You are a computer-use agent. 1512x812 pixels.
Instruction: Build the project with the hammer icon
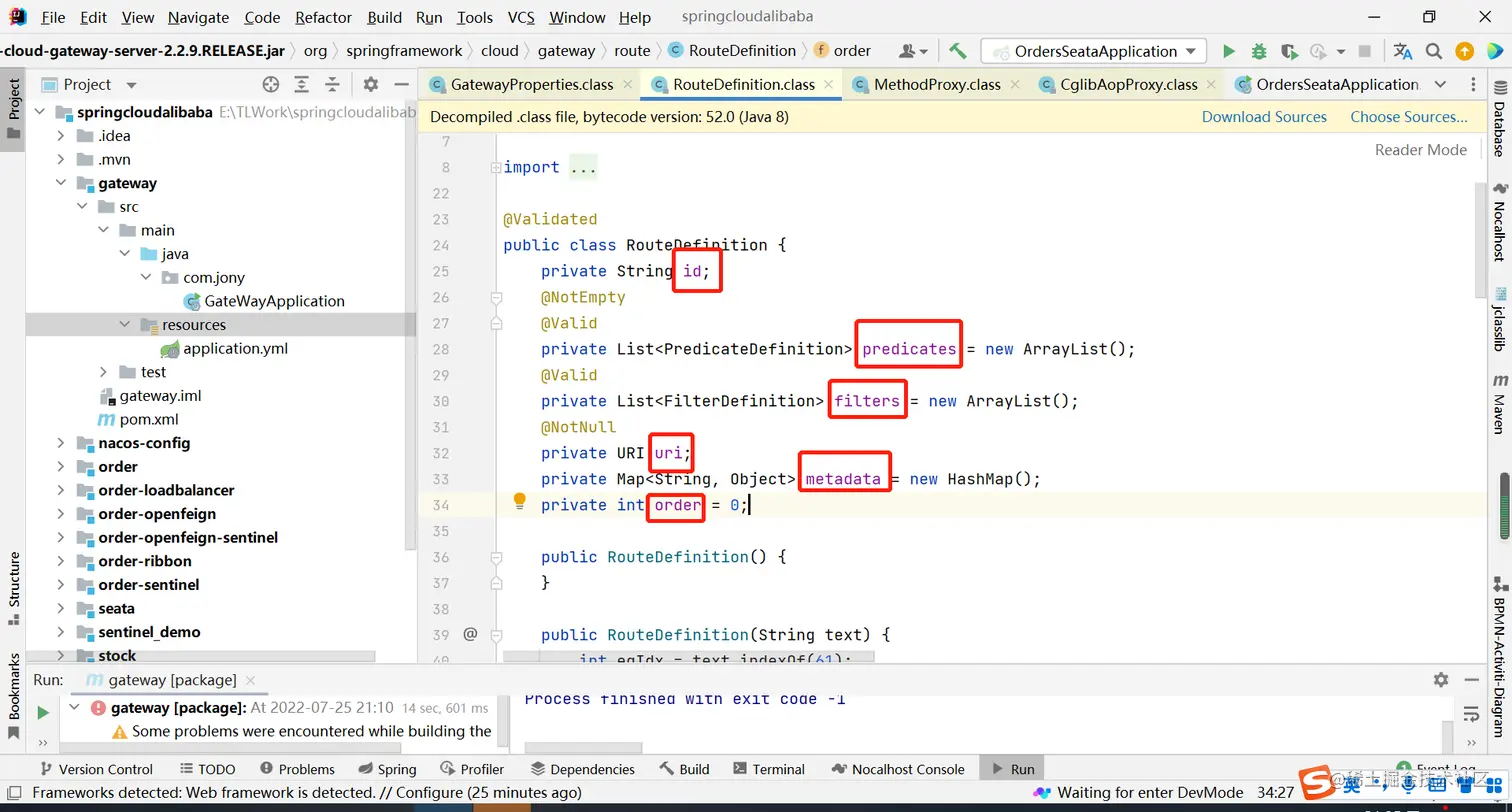[x=958, y=51]
